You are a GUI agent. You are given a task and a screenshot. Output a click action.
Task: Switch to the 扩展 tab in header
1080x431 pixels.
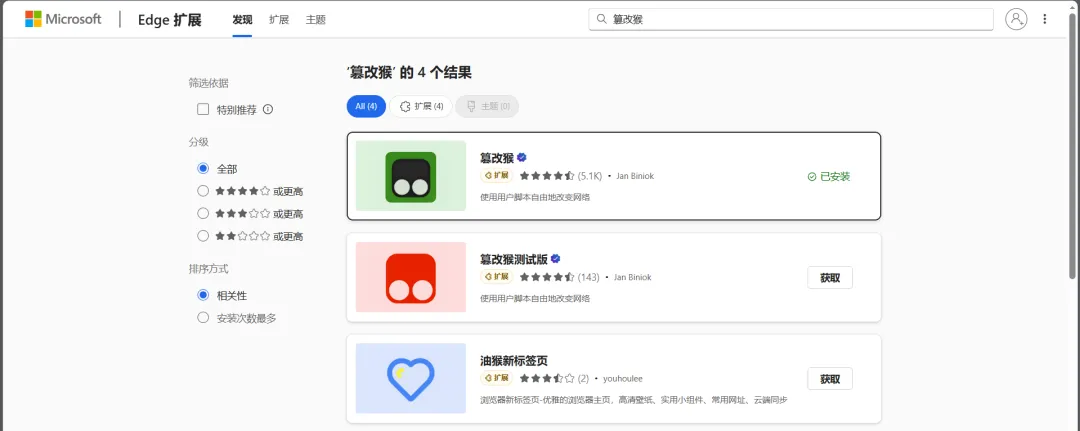pos(279,20)
